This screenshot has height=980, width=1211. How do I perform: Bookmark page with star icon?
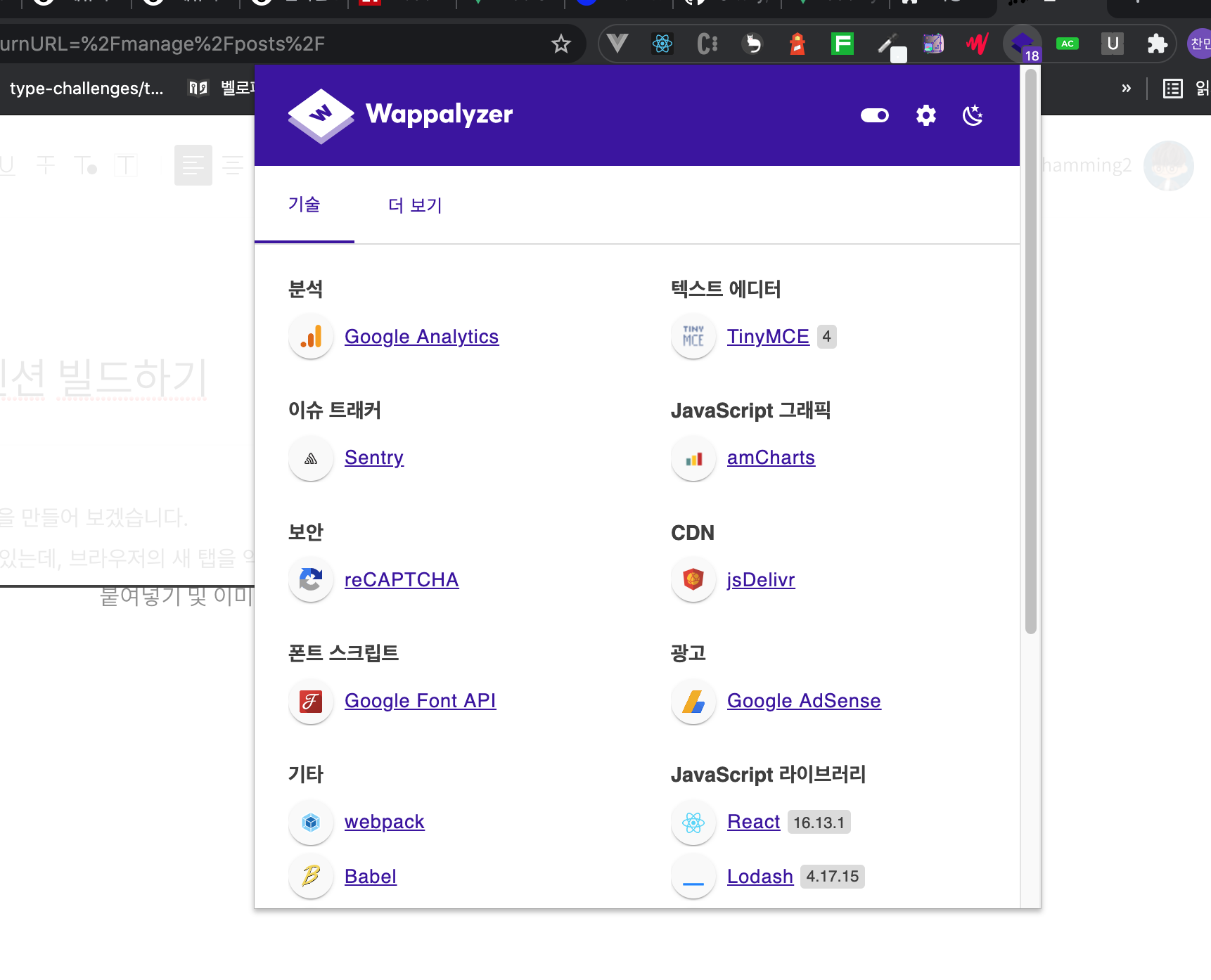[561, 44]
